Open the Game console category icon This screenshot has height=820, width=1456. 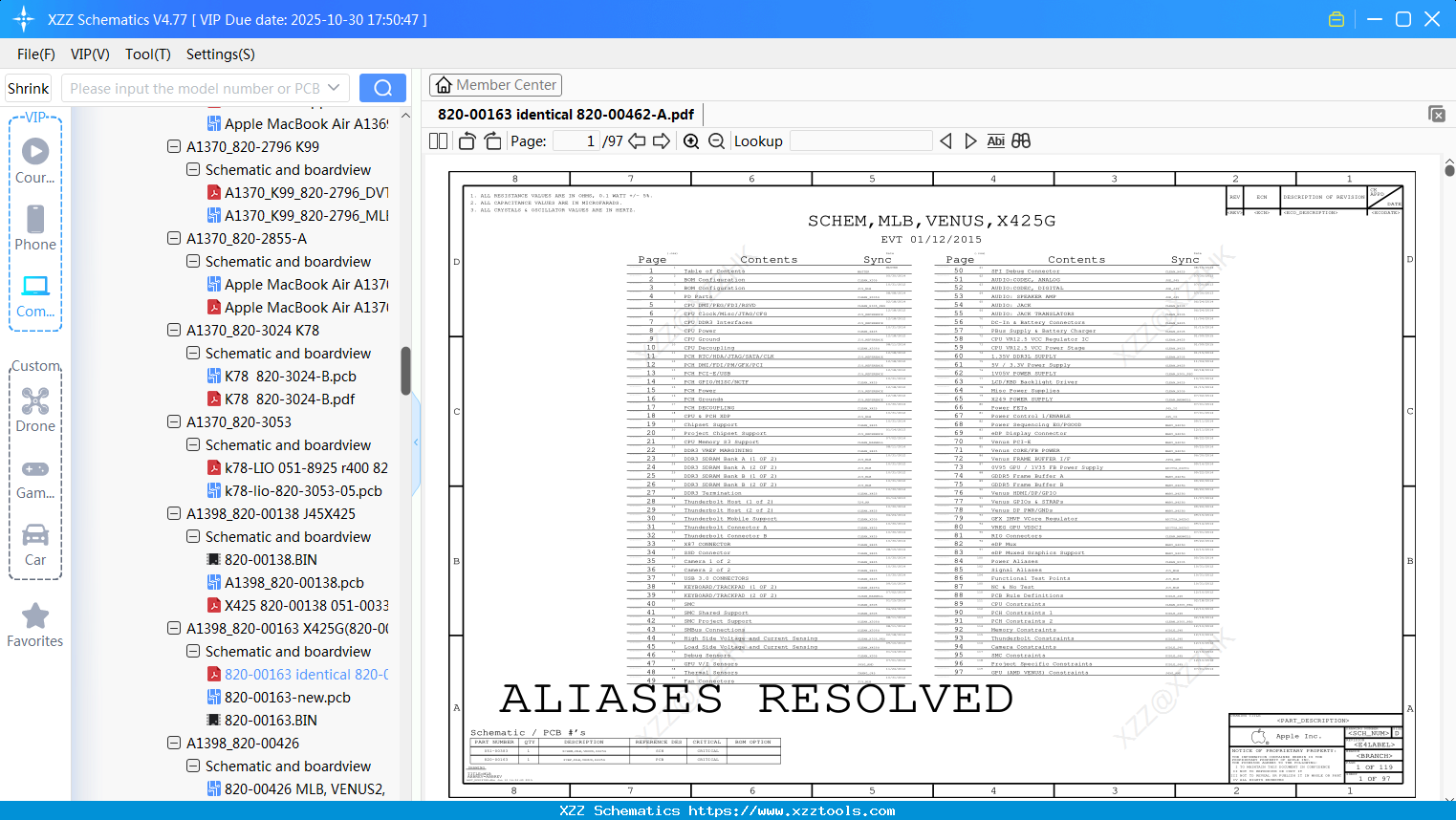click(35, 479)
